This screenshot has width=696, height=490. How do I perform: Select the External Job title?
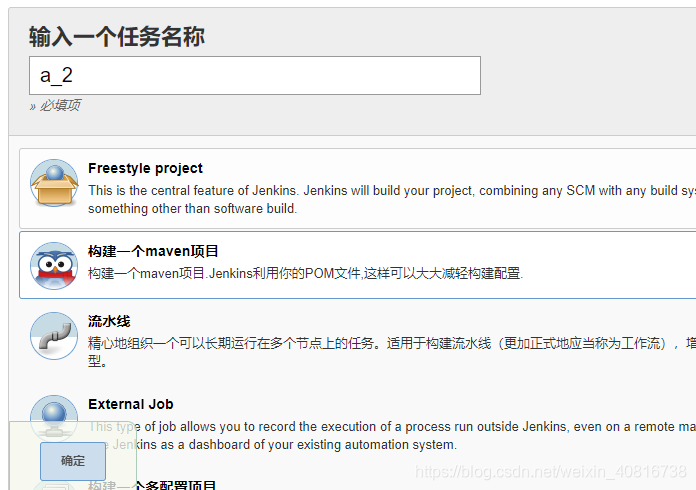tap(130, 404)
